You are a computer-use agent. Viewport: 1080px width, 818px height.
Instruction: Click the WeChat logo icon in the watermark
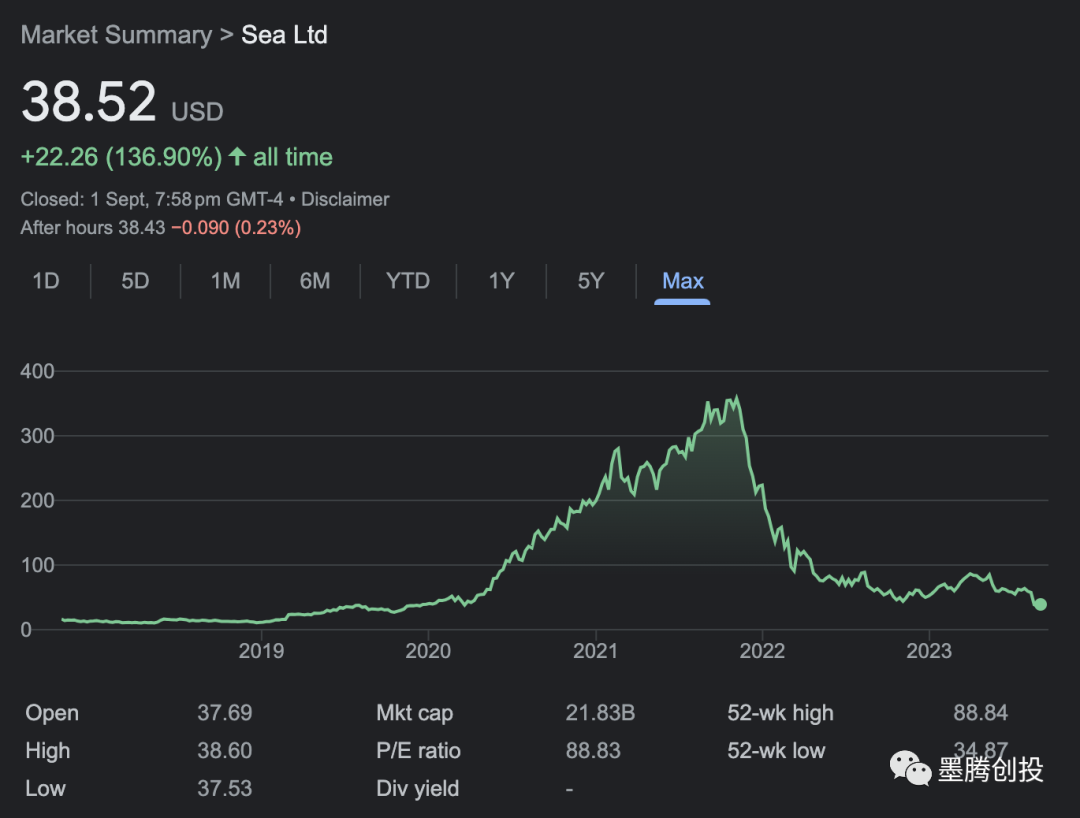910,770
